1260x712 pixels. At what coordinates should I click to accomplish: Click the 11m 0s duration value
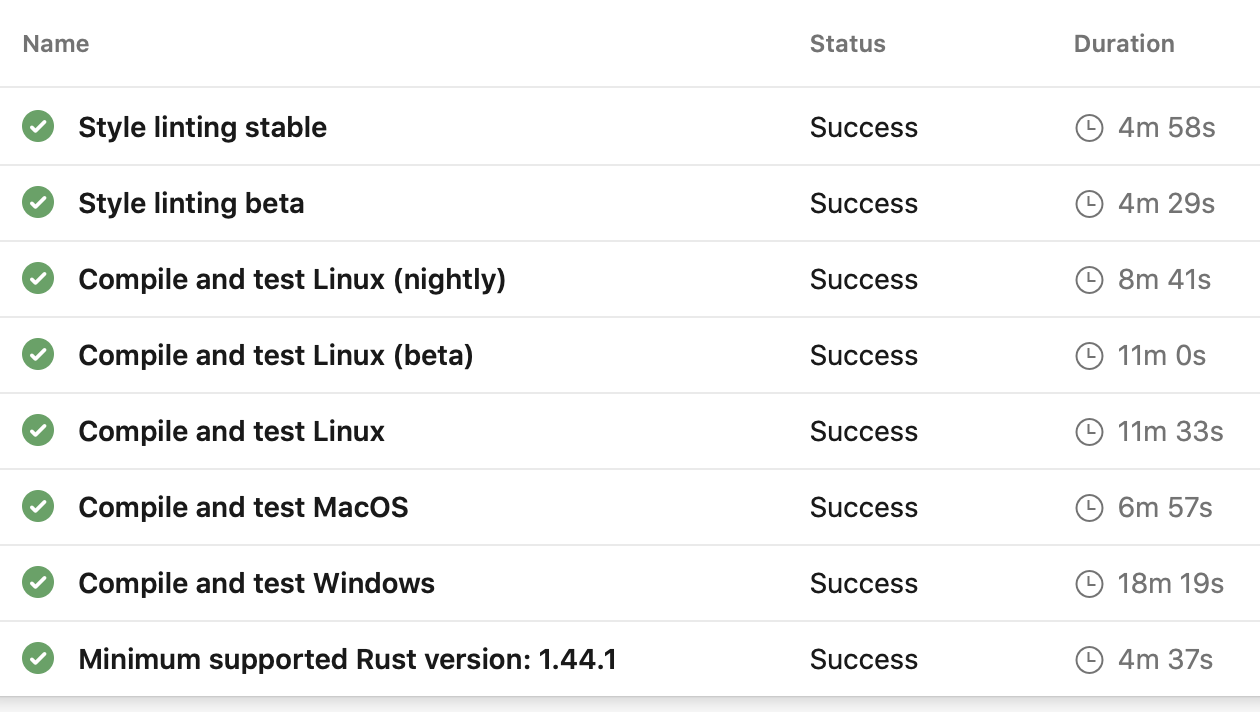pyautogui.click(x=1162, y=356)
